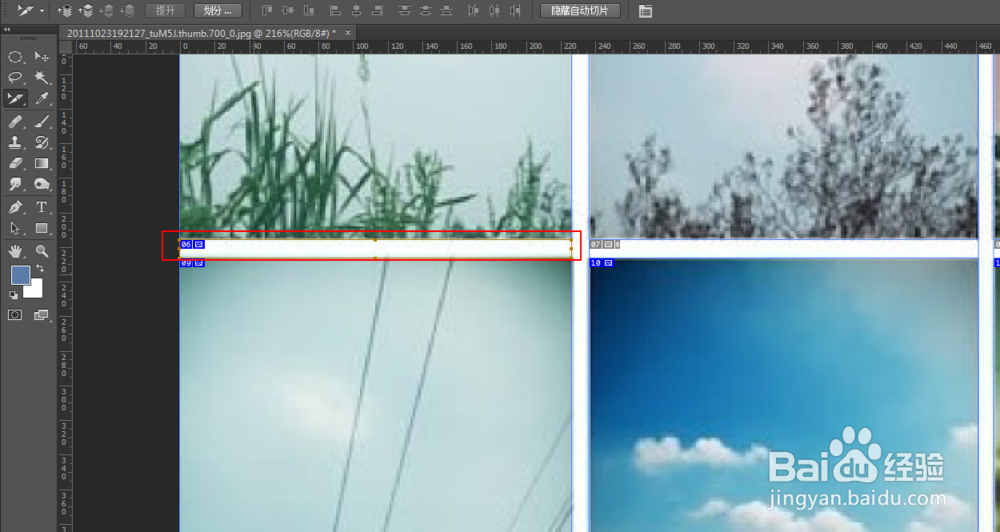1000x532 pixels.
Task: Distribute slices by horizontal centers
Action: tap(494, 10)
